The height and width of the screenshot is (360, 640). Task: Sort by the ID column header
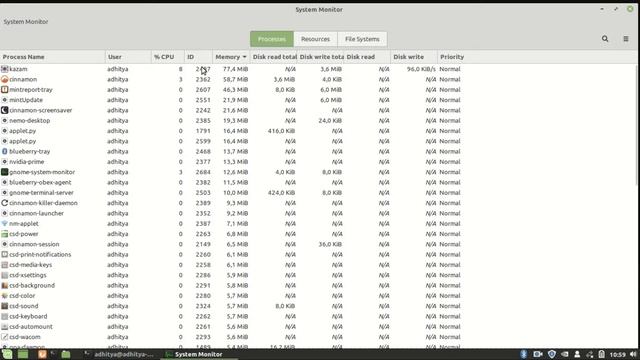198,57
